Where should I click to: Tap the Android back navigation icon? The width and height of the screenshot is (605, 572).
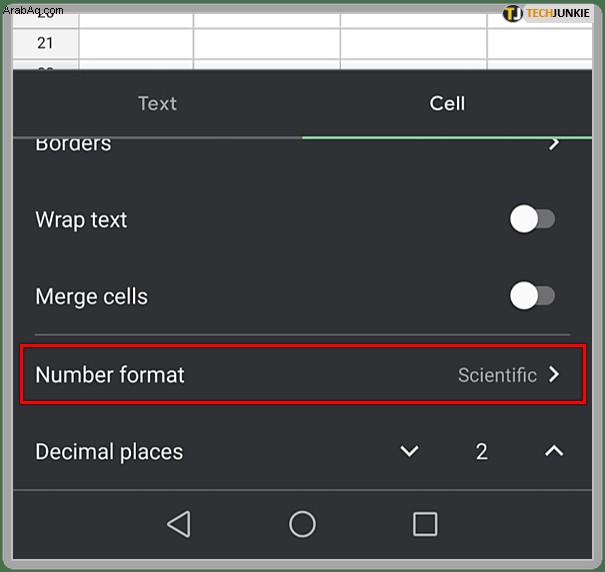[179, 524]
